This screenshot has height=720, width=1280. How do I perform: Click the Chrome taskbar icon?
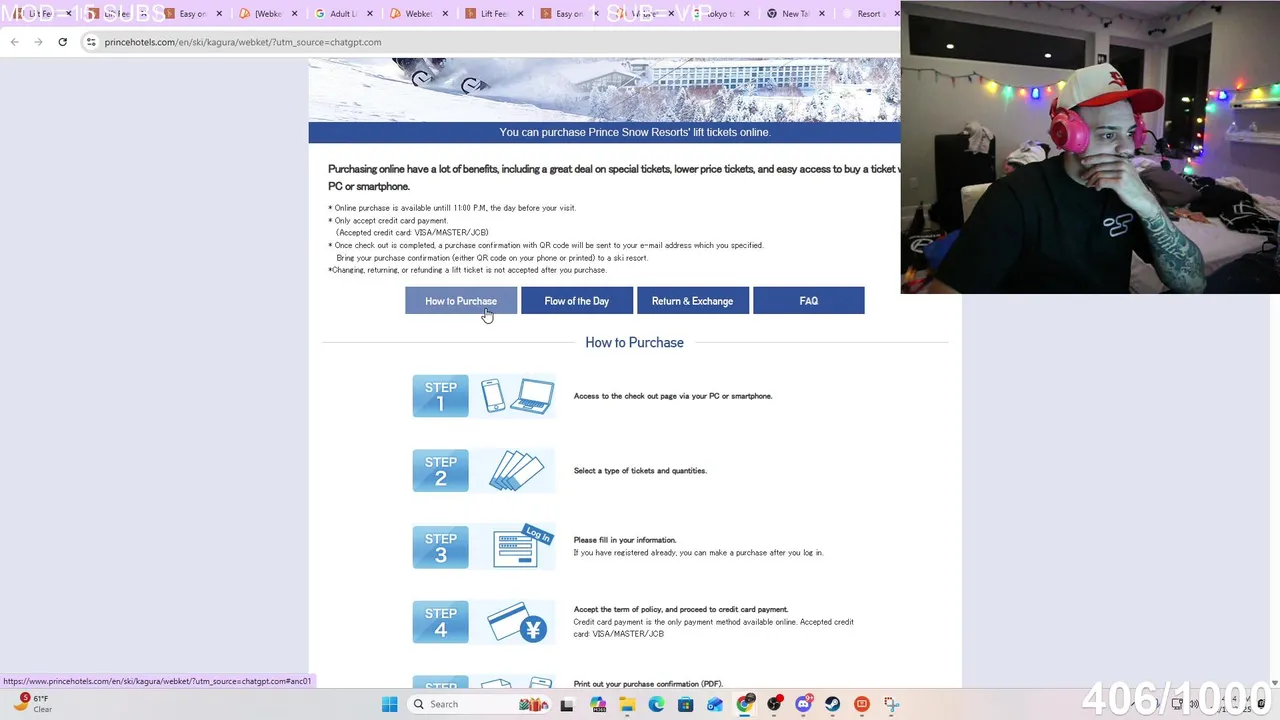(x=744, y=704)
